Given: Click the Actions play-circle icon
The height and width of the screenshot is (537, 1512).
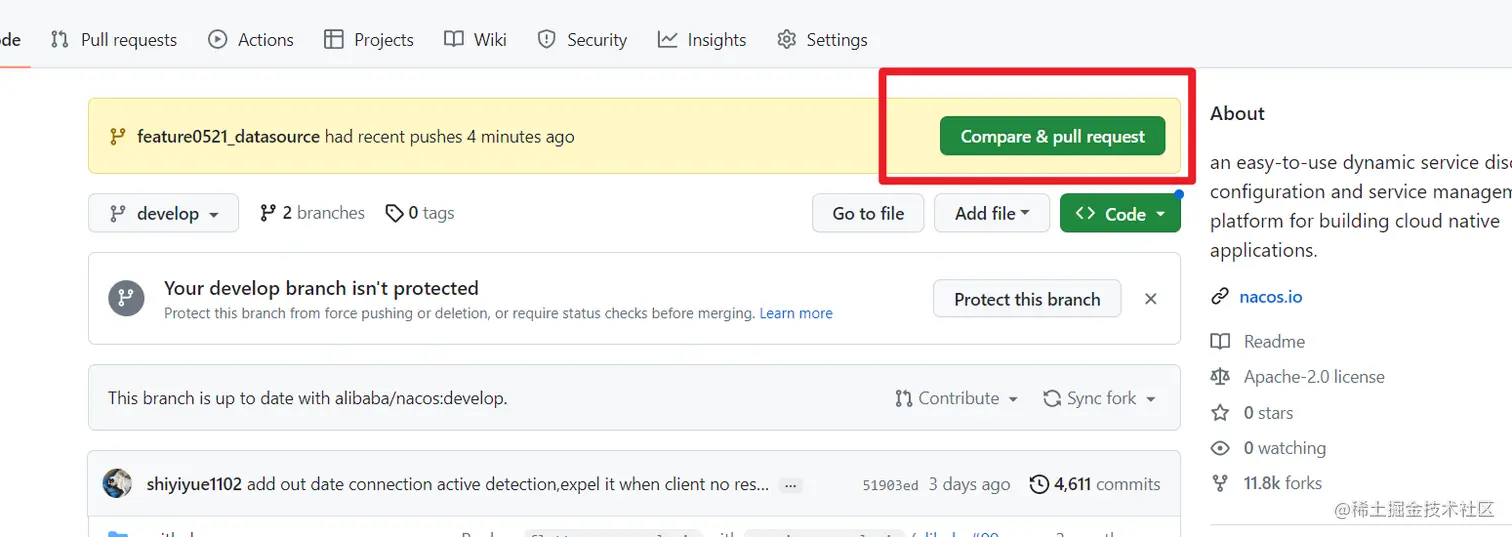Looking at the screenshot, I should coord(217,39).
